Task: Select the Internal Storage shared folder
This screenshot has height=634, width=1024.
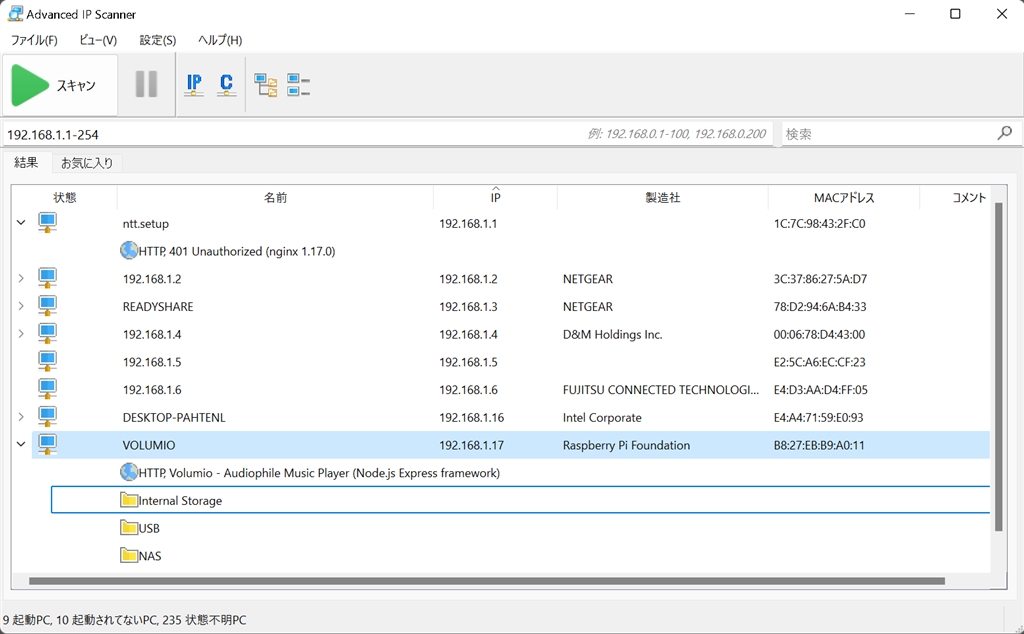Action: (180, 500)
